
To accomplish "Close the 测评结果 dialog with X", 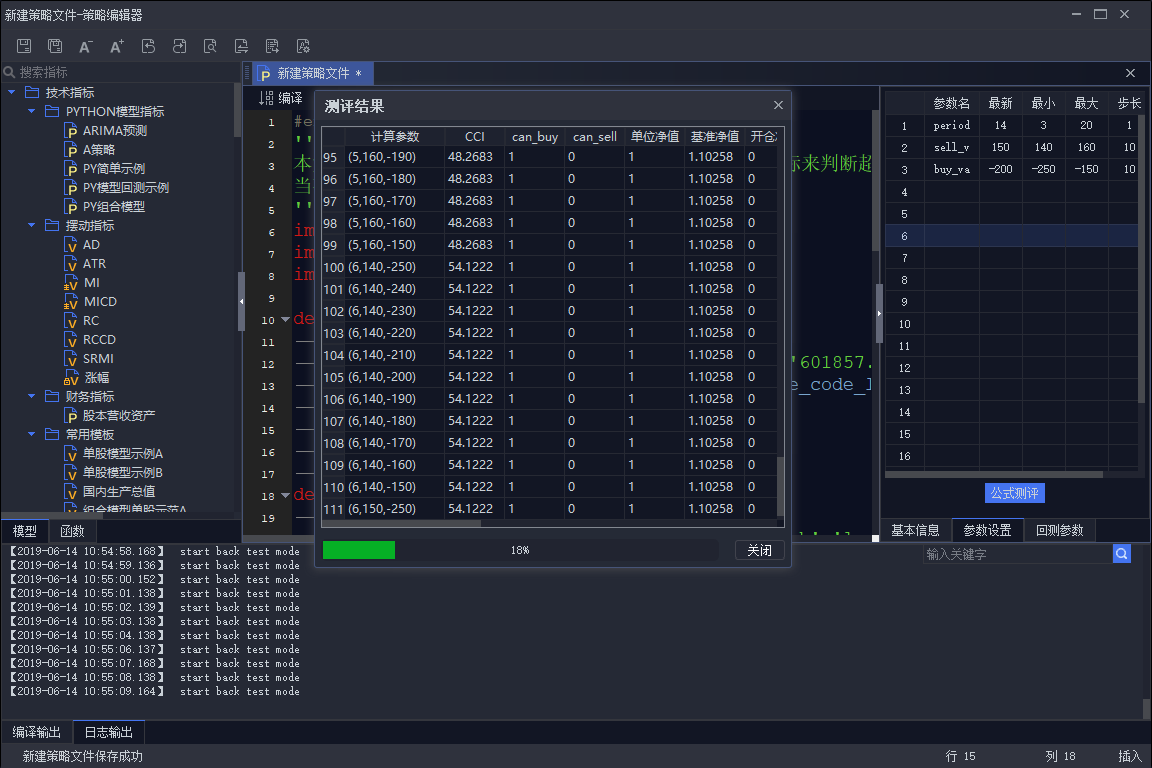I will point(778,105).
